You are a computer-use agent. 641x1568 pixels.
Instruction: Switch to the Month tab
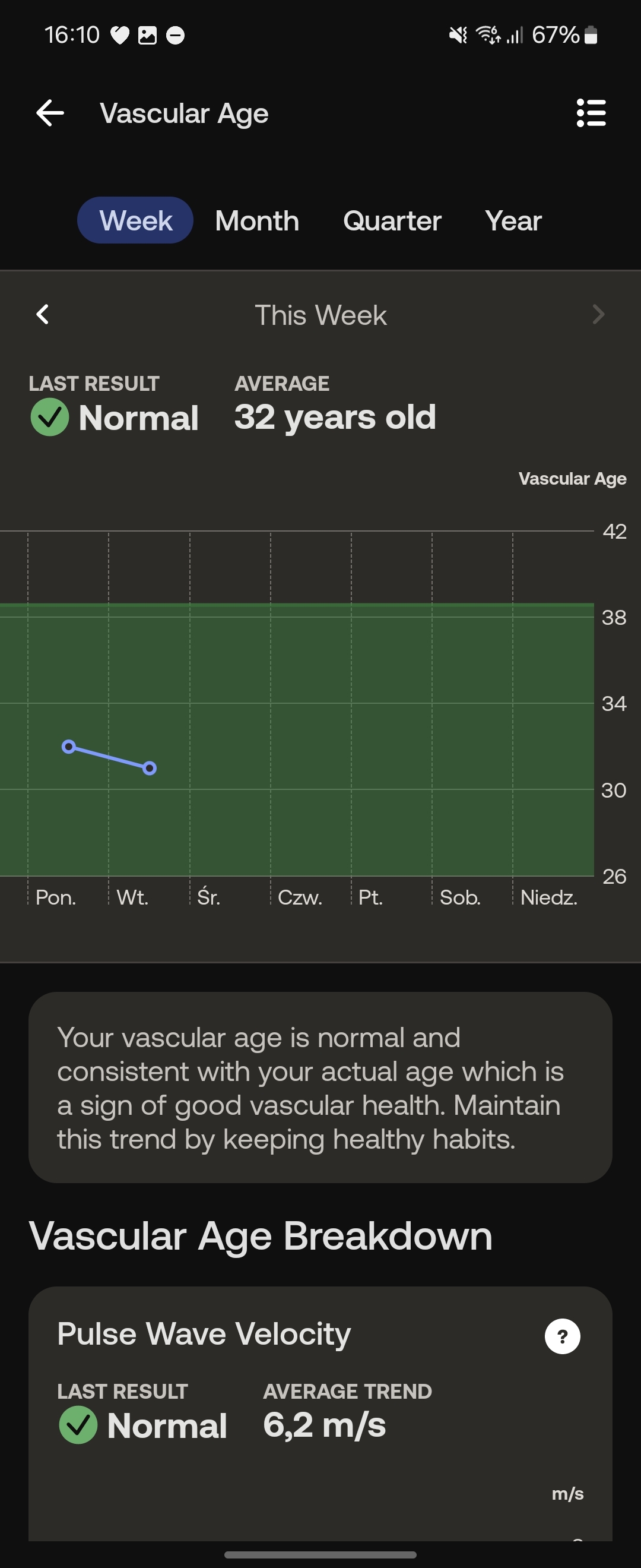click(x=257, y=221)
